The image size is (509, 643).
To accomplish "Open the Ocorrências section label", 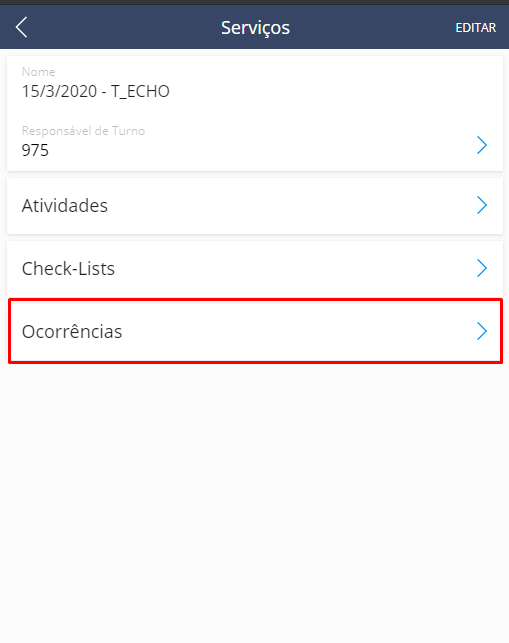I will [x=72, y=331].
